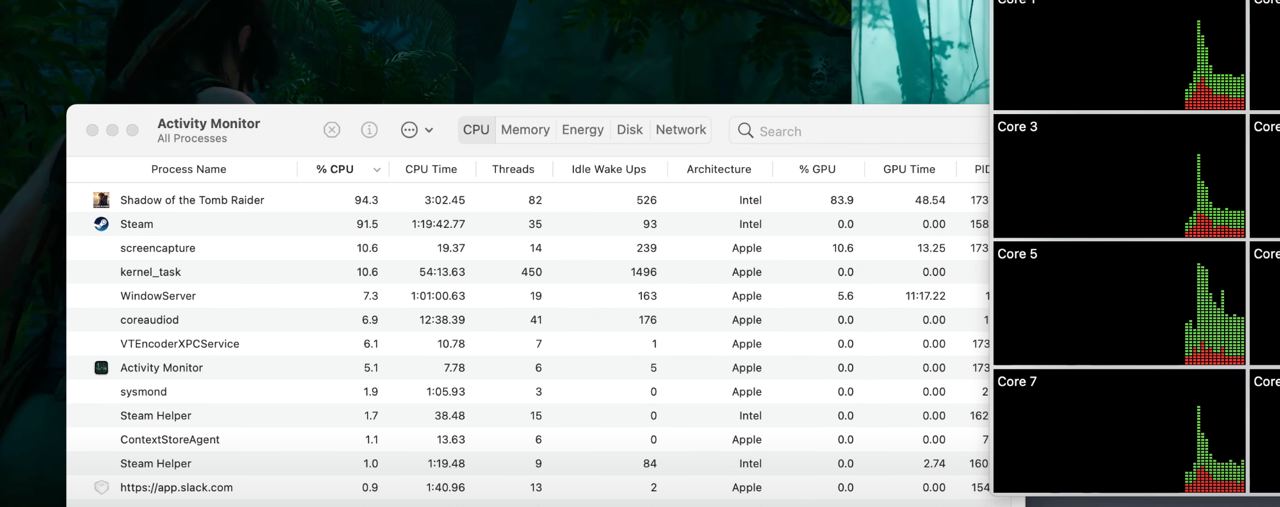Select the https://app.slack.com process name
Image resolution: width=1280 pixels, height=507 pixels.
[176, 488]
